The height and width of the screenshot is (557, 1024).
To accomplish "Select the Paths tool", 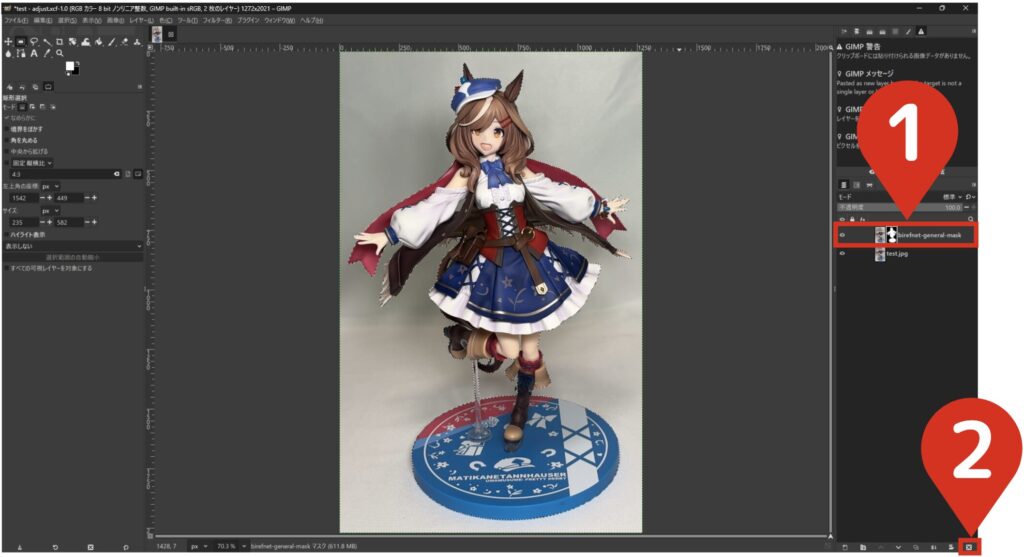I will (21, 53).
